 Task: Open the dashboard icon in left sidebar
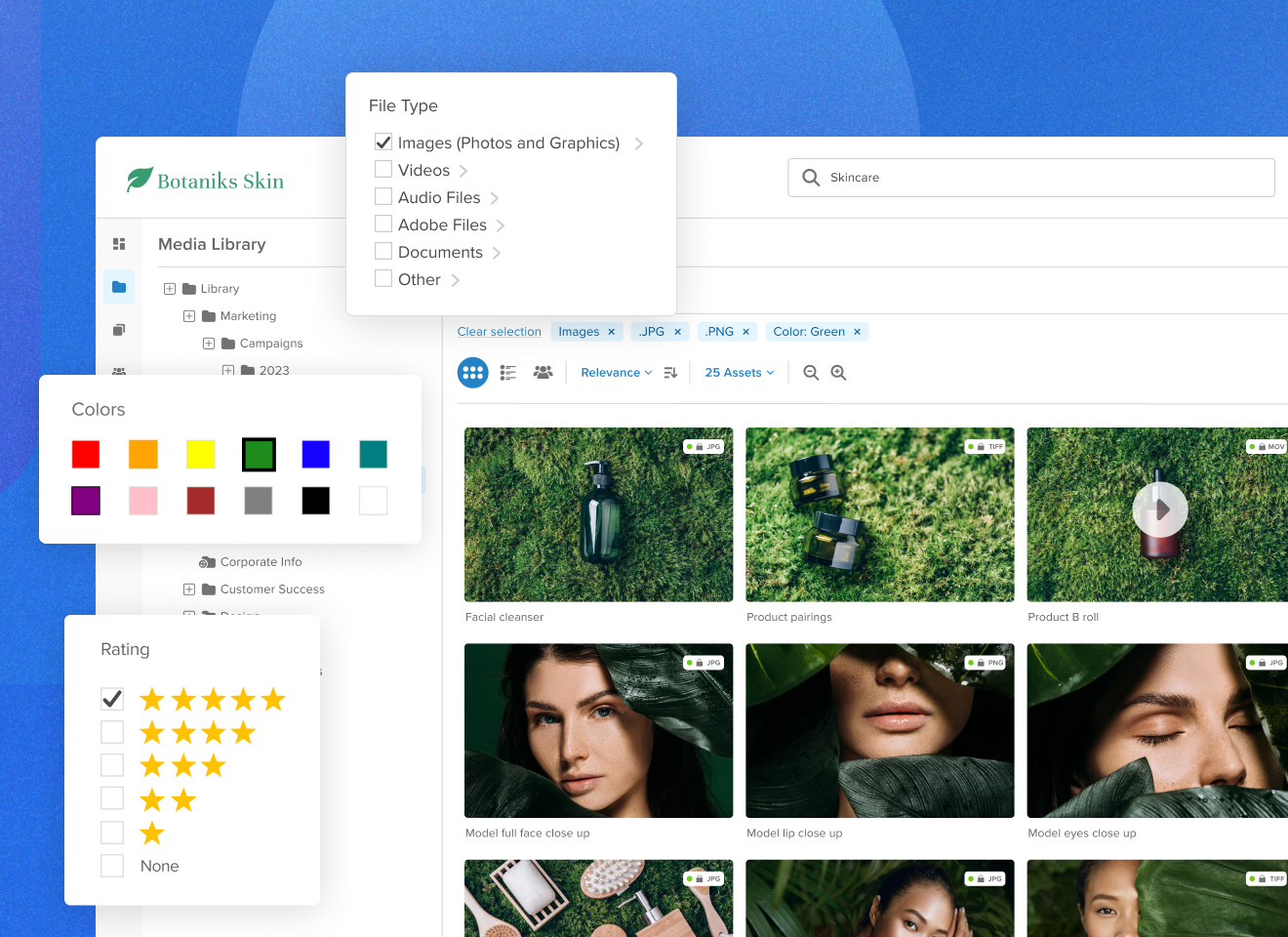pos(119,244)
